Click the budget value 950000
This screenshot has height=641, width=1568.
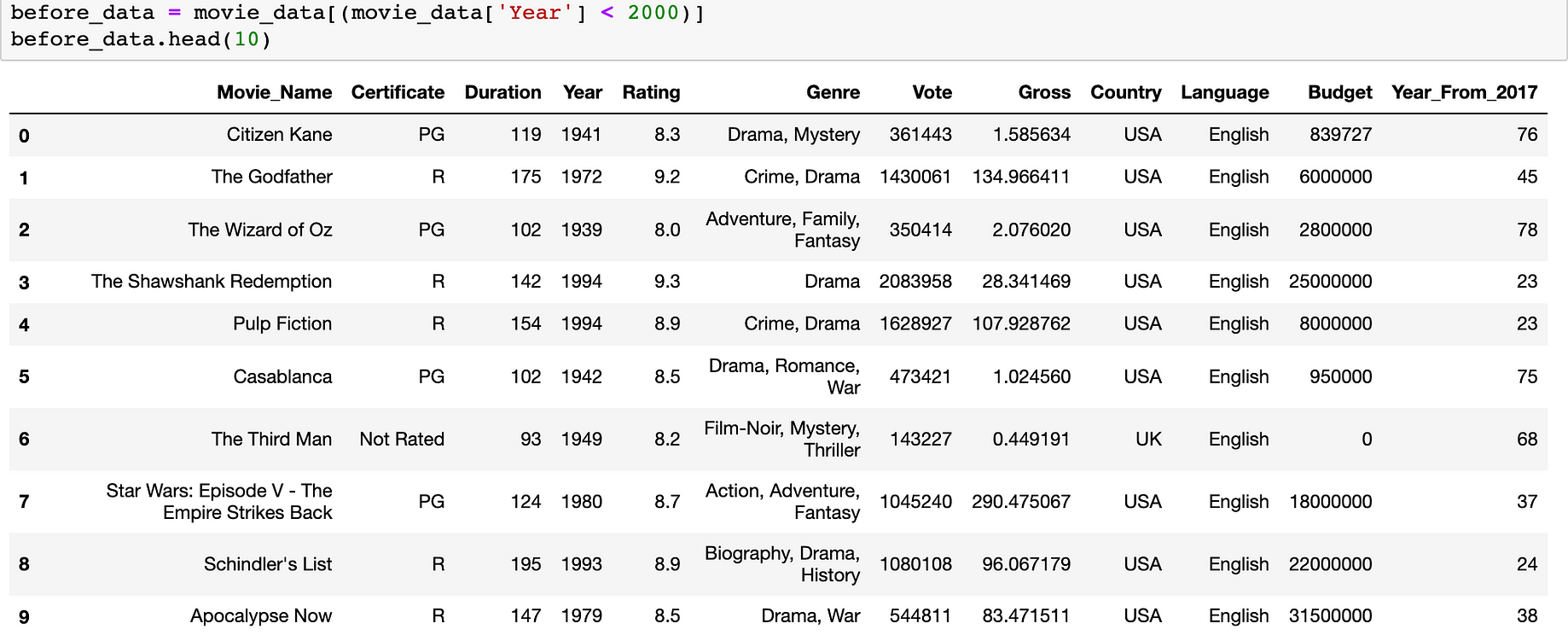pyautogui.click(x=1341, y=376)
